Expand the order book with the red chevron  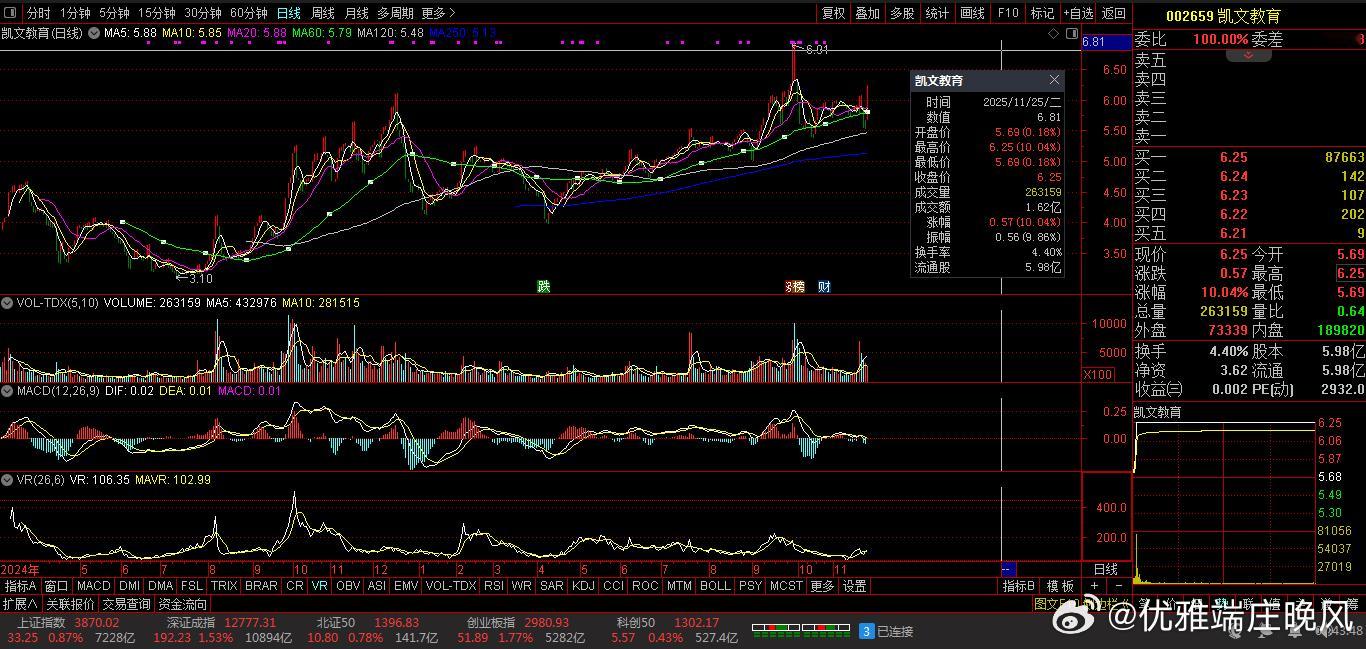[x=1248, y=55]
